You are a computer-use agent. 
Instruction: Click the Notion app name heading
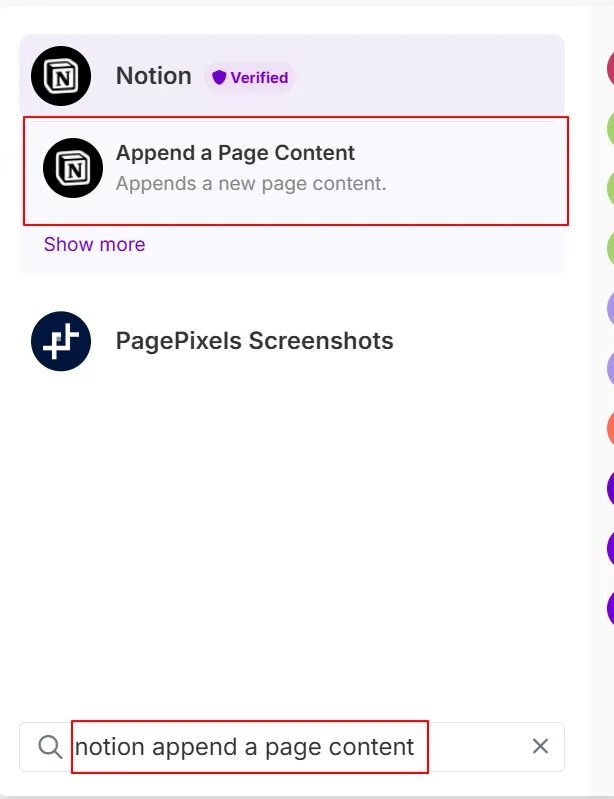pos(153,76)
